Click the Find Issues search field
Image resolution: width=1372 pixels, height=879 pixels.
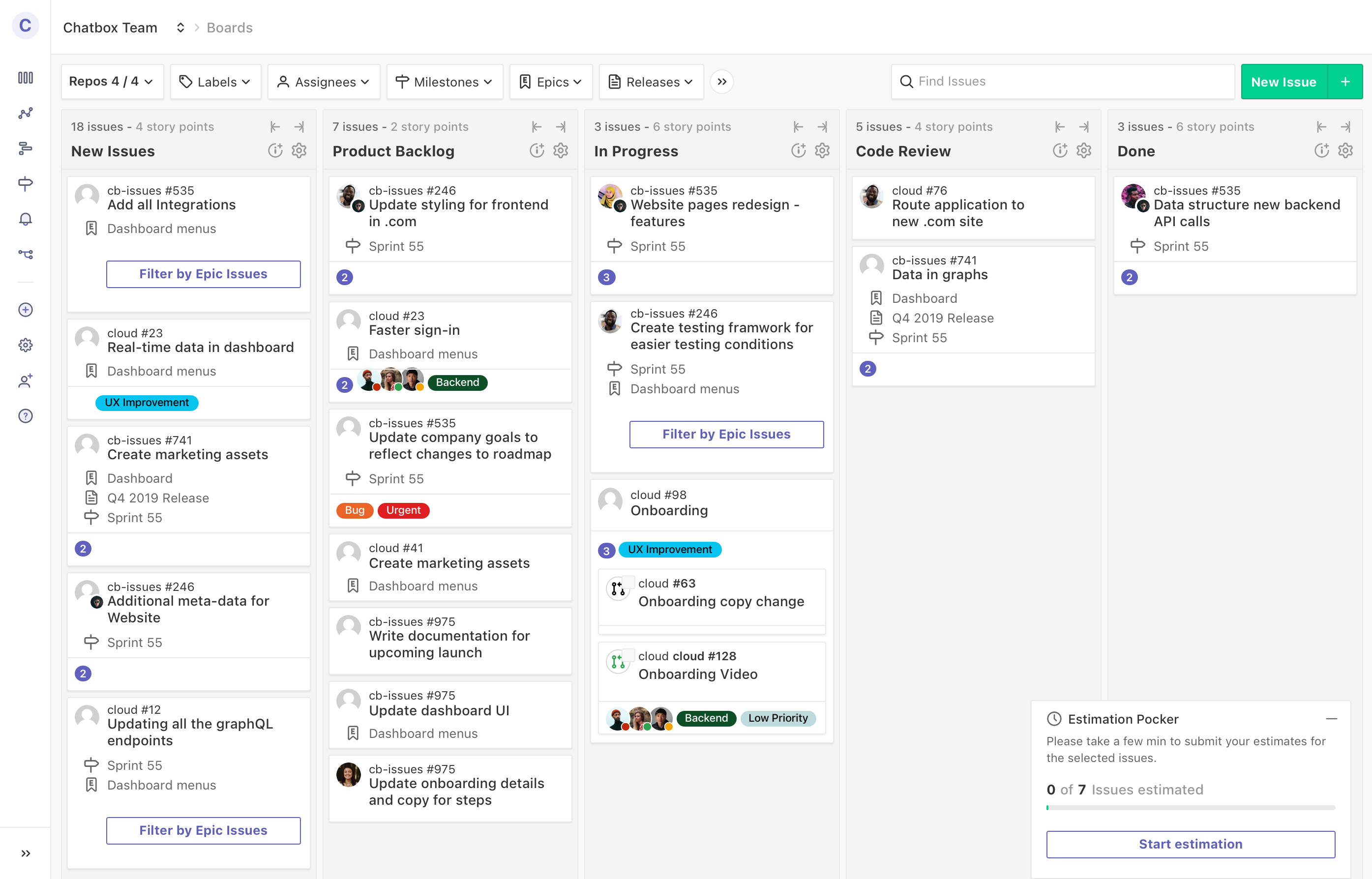coord(1062,82)
